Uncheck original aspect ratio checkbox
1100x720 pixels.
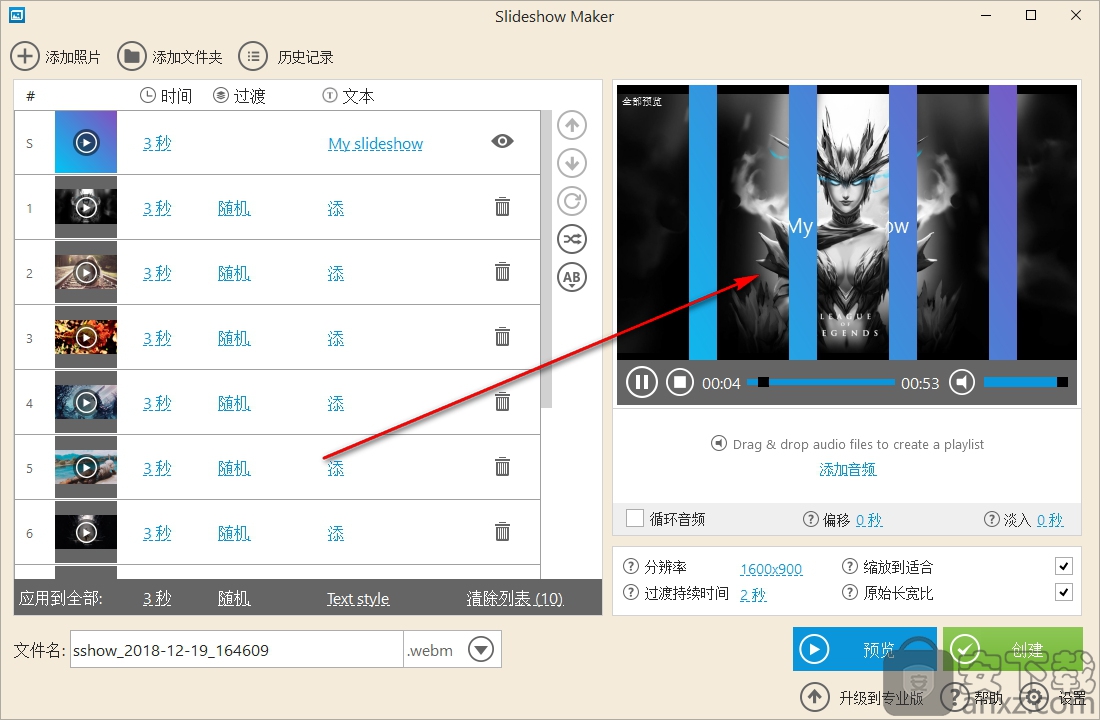click(x=1064, y=593)
